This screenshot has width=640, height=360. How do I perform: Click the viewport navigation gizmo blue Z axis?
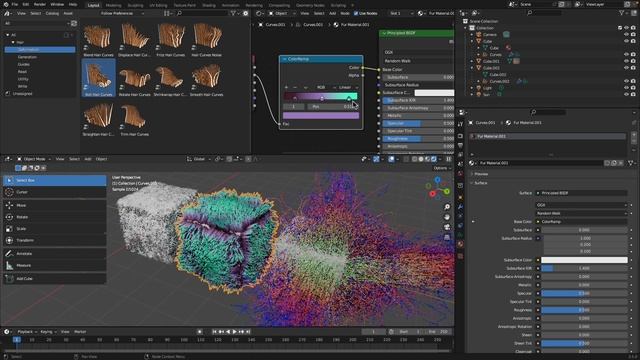tap(438, 180)
